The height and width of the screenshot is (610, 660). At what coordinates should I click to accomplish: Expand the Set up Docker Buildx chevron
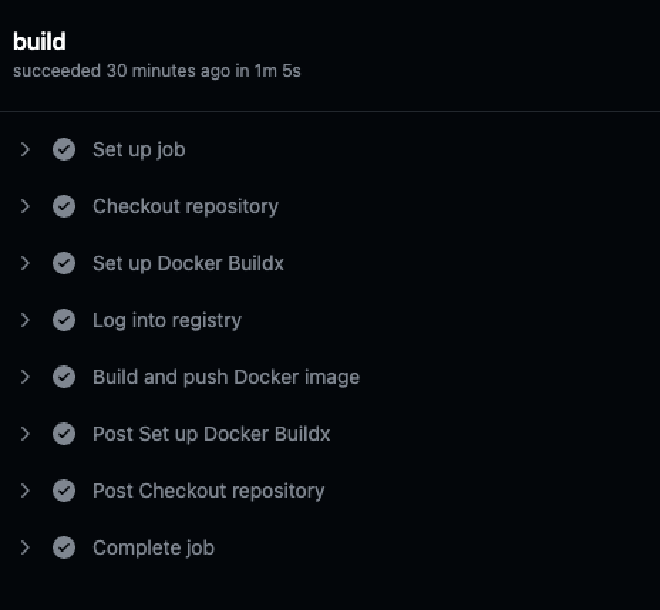click(25, 264)
